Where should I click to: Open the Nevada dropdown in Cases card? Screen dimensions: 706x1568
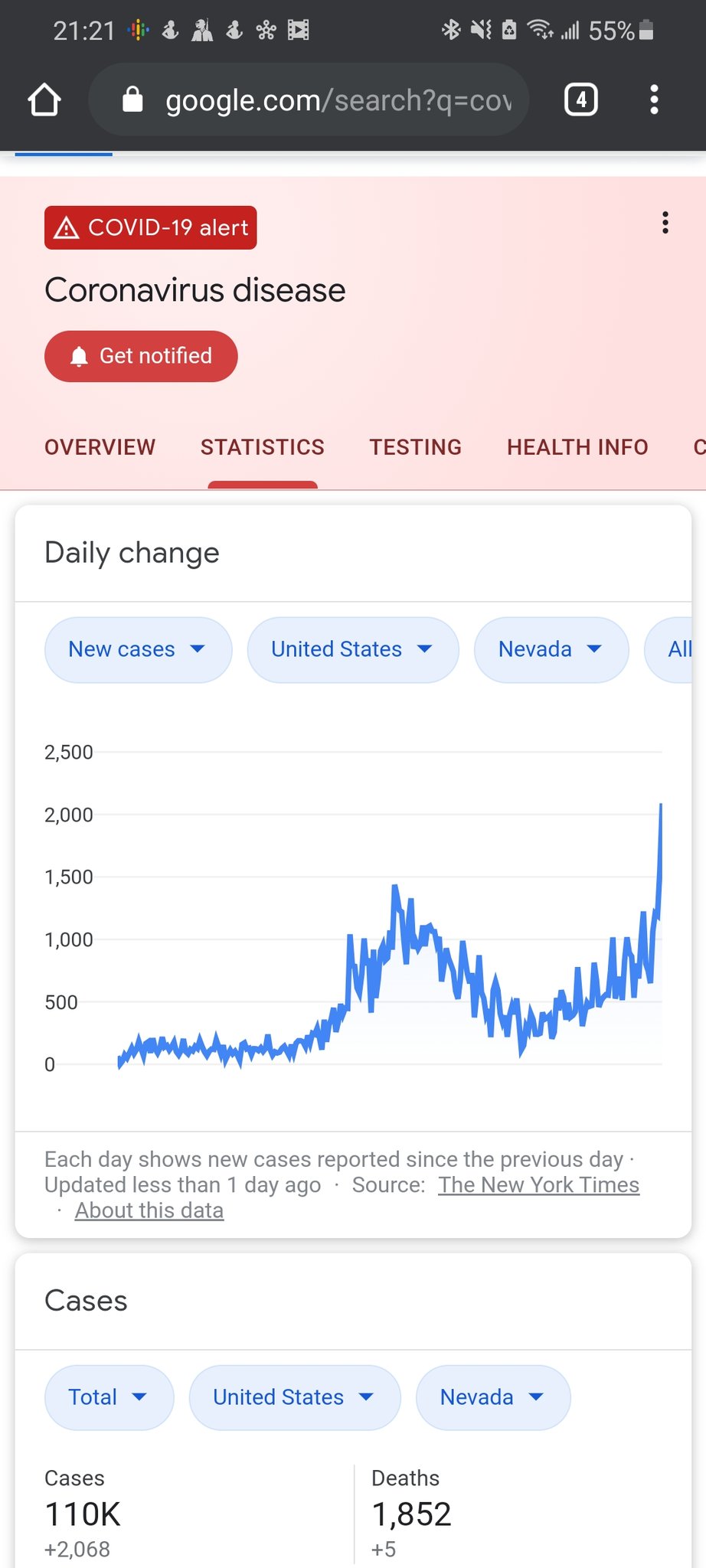click(x=492, y=1397)
